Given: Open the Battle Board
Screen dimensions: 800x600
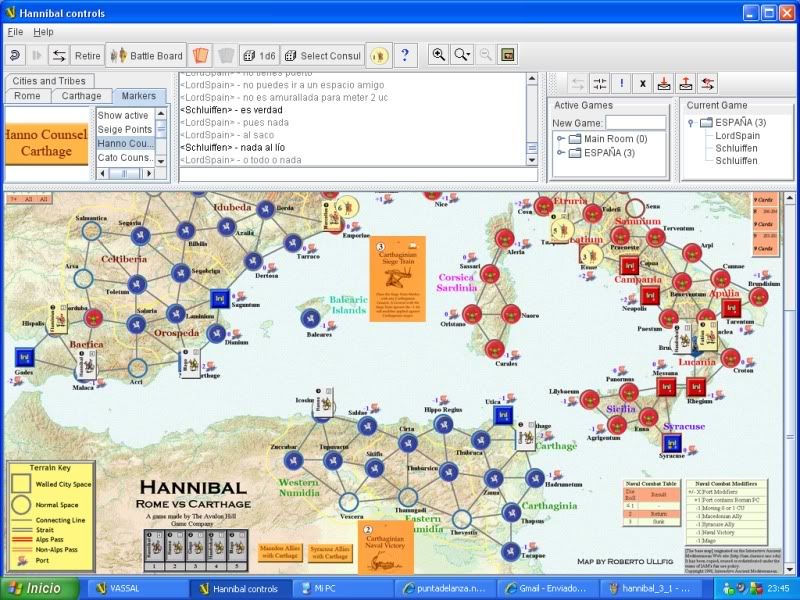Looking at the screenshot, I should 146,56.
